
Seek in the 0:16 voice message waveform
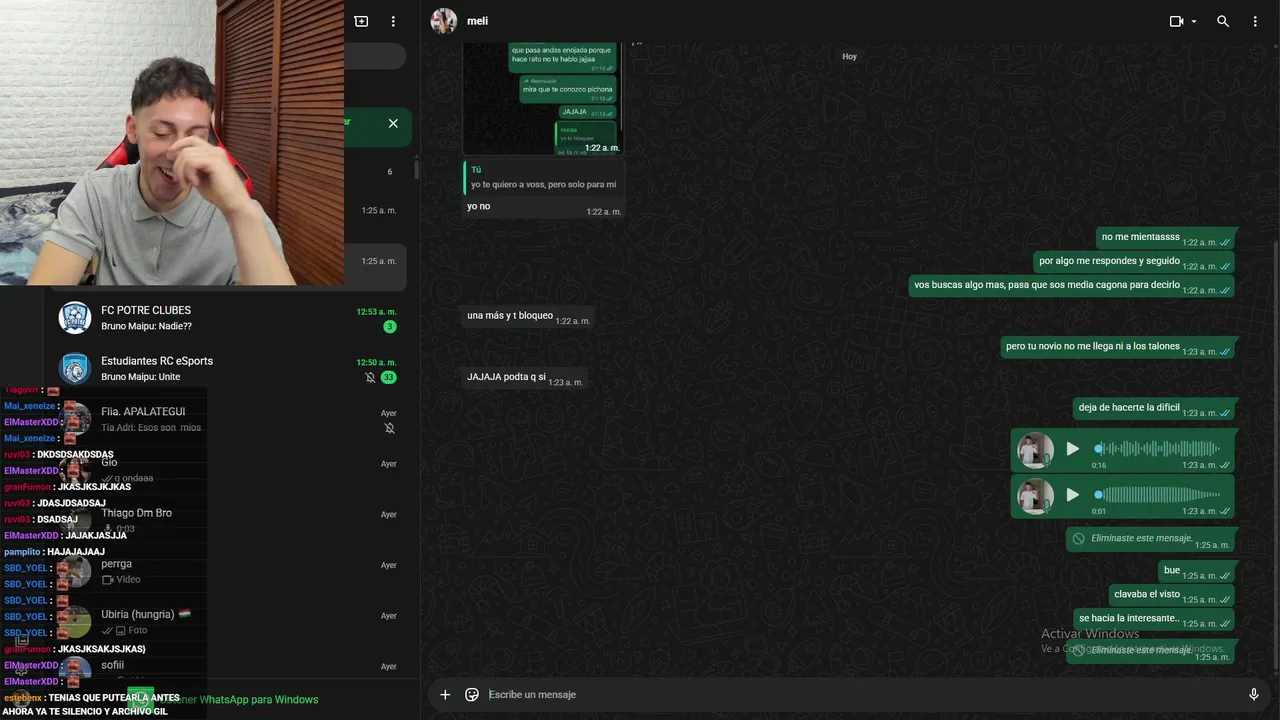tap(1158, 449)
